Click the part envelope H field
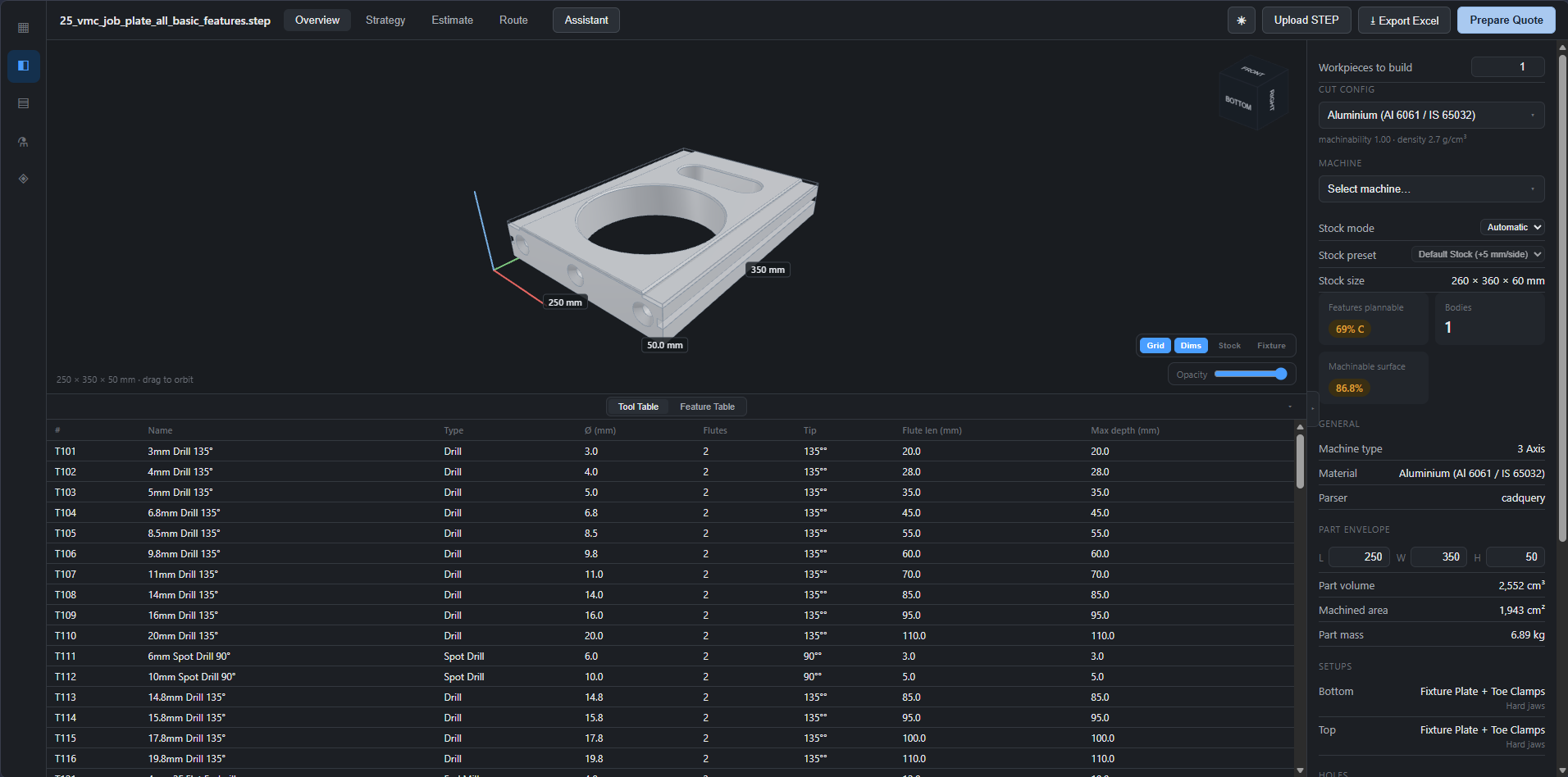The width and height of the screenshot is (1568, 777). click(x=1515, y=557)
